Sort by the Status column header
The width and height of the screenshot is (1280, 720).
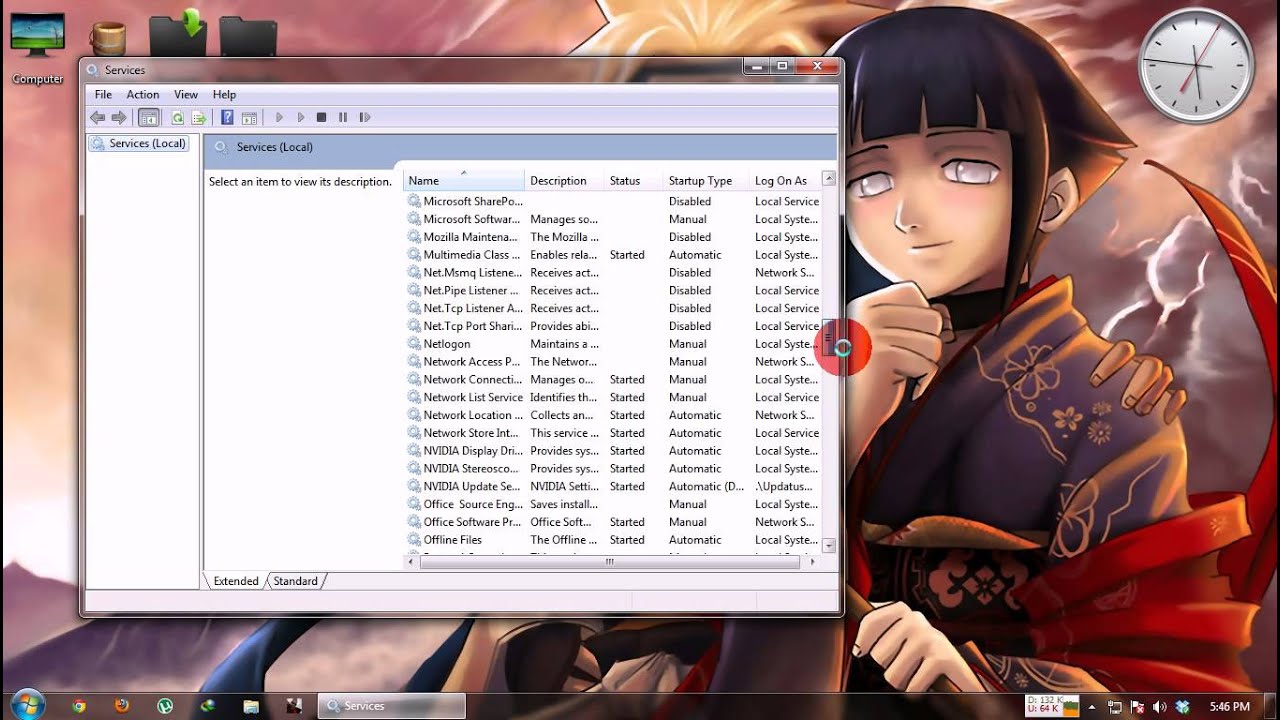click(633, 181)
